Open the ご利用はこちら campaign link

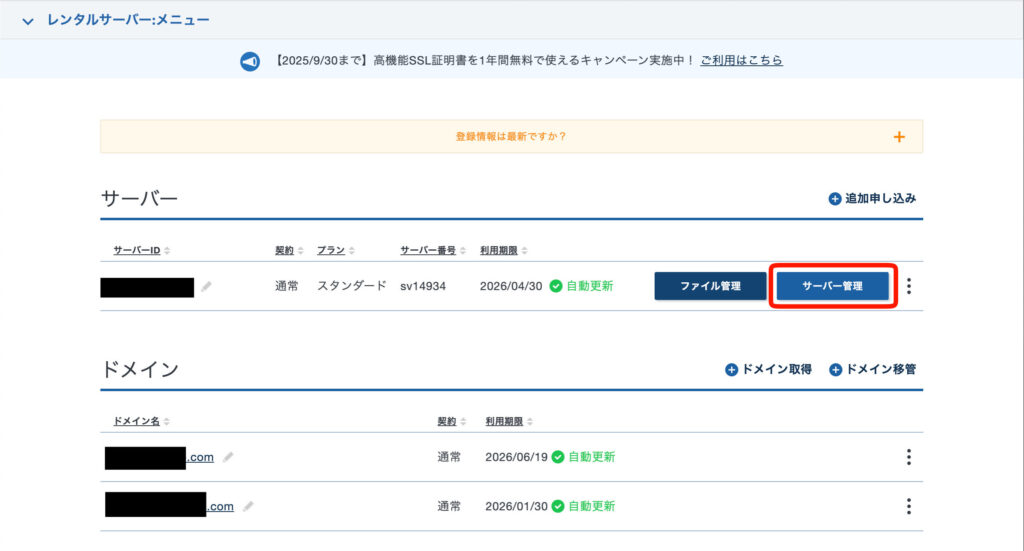coord(741,60)
